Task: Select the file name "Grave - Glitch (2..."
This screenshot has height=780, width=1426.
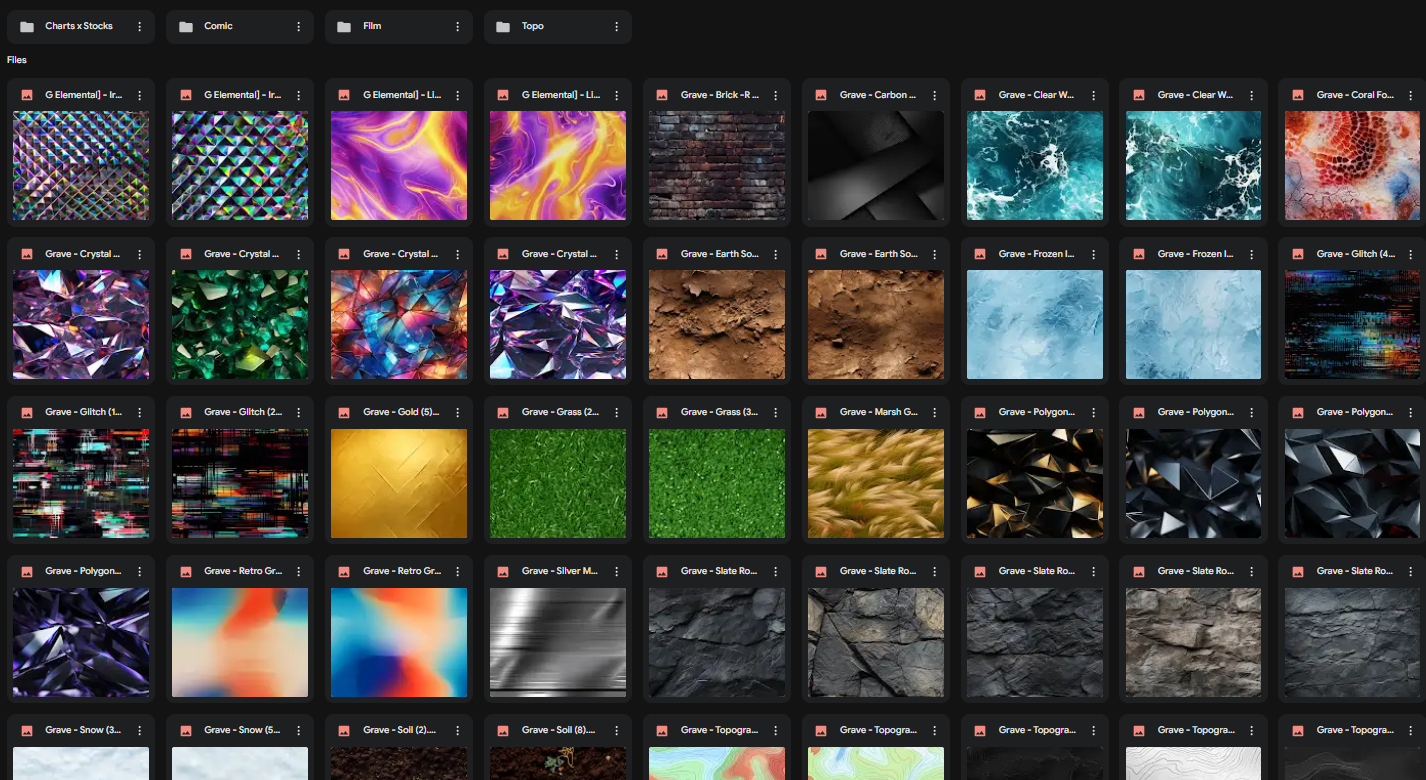Action: [243, 412]
